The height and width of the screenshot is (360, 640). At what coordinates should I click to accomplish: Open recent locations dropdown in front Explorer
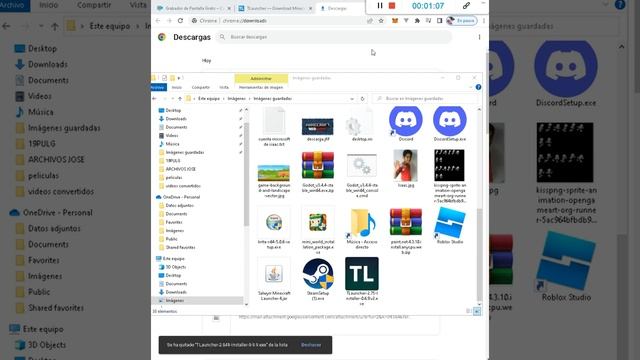pyautogui.click(x=173, y=99)
